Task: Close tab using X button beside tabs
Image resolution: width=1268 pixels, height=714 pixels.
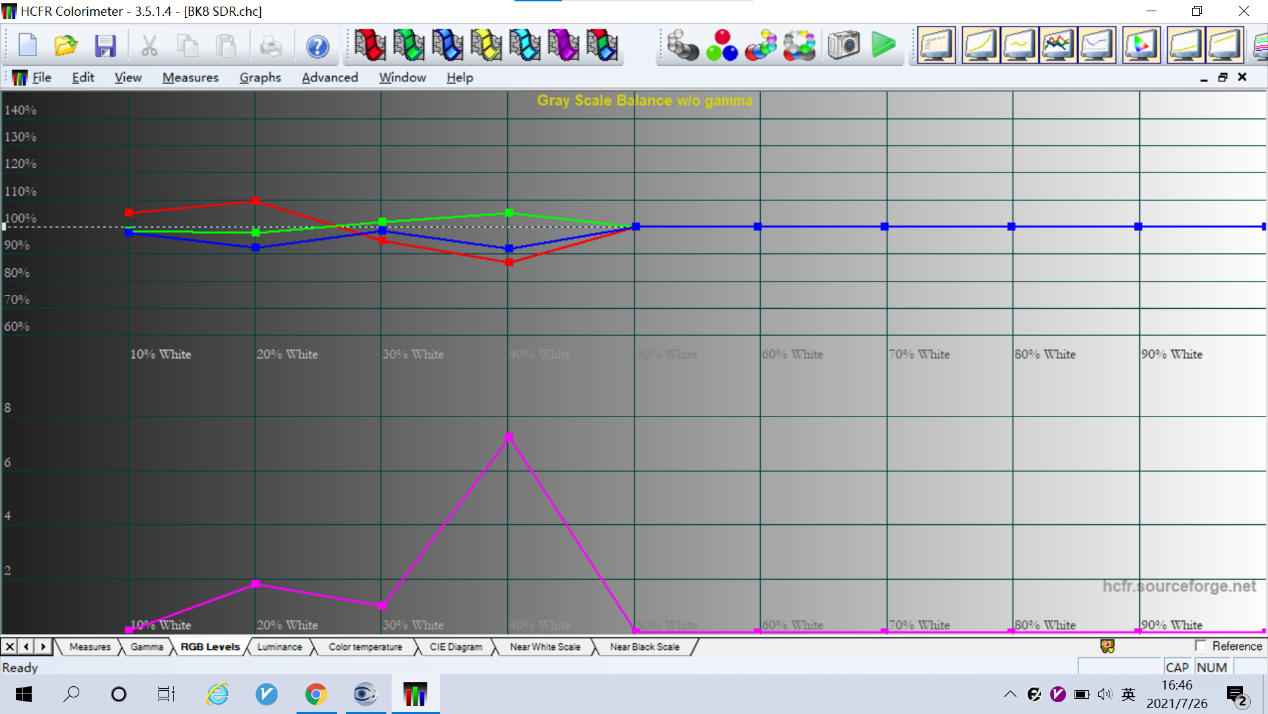Action: 10,647
